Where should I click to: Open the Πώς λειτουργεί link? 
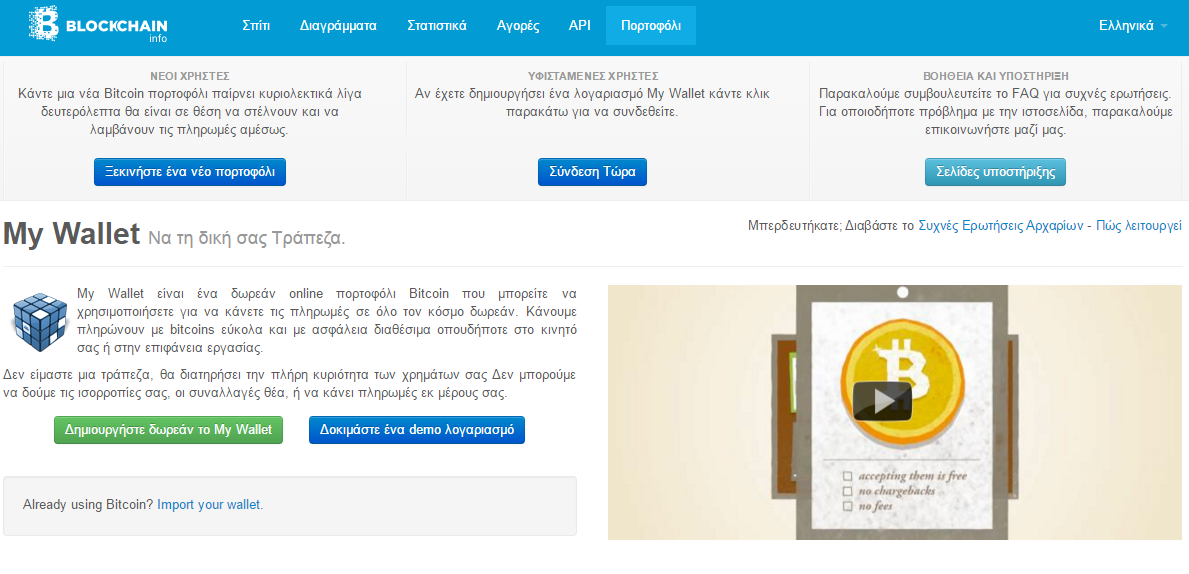coord(1139,226)
